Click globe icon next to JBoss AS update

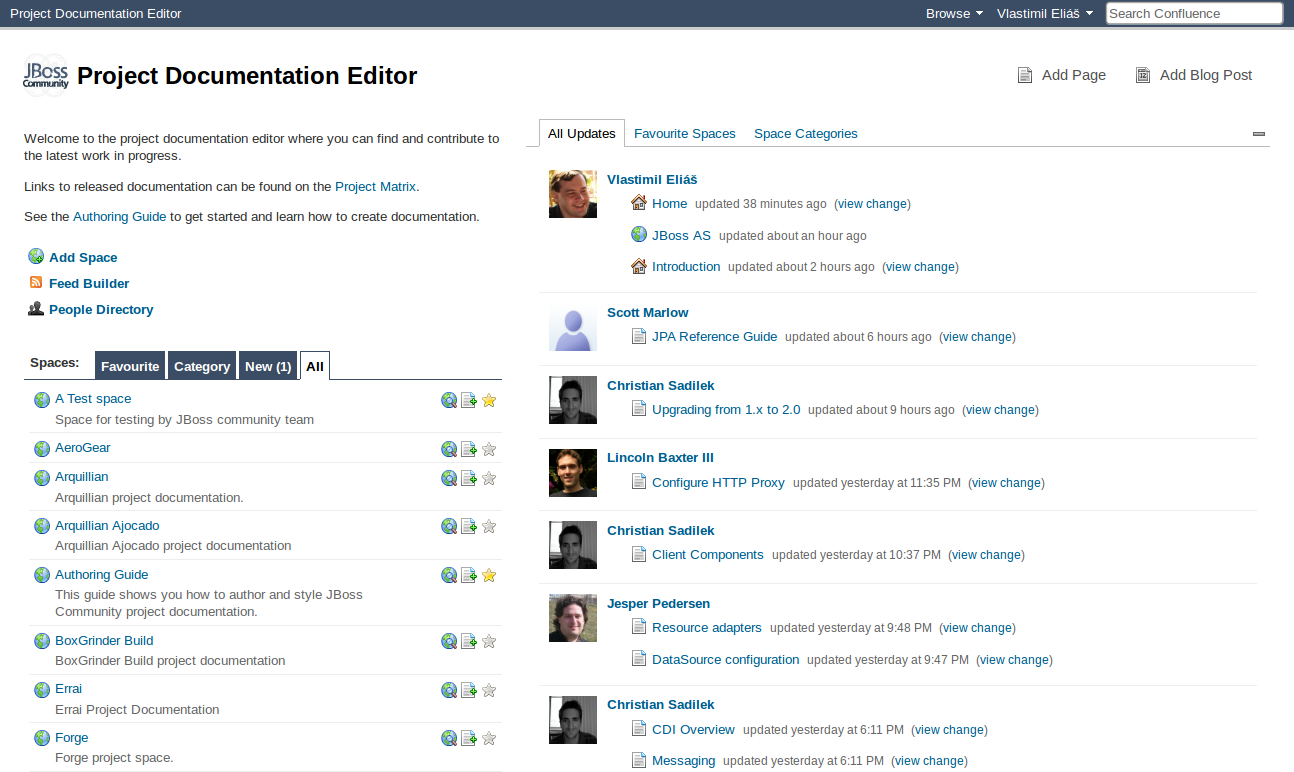point(639,235)
